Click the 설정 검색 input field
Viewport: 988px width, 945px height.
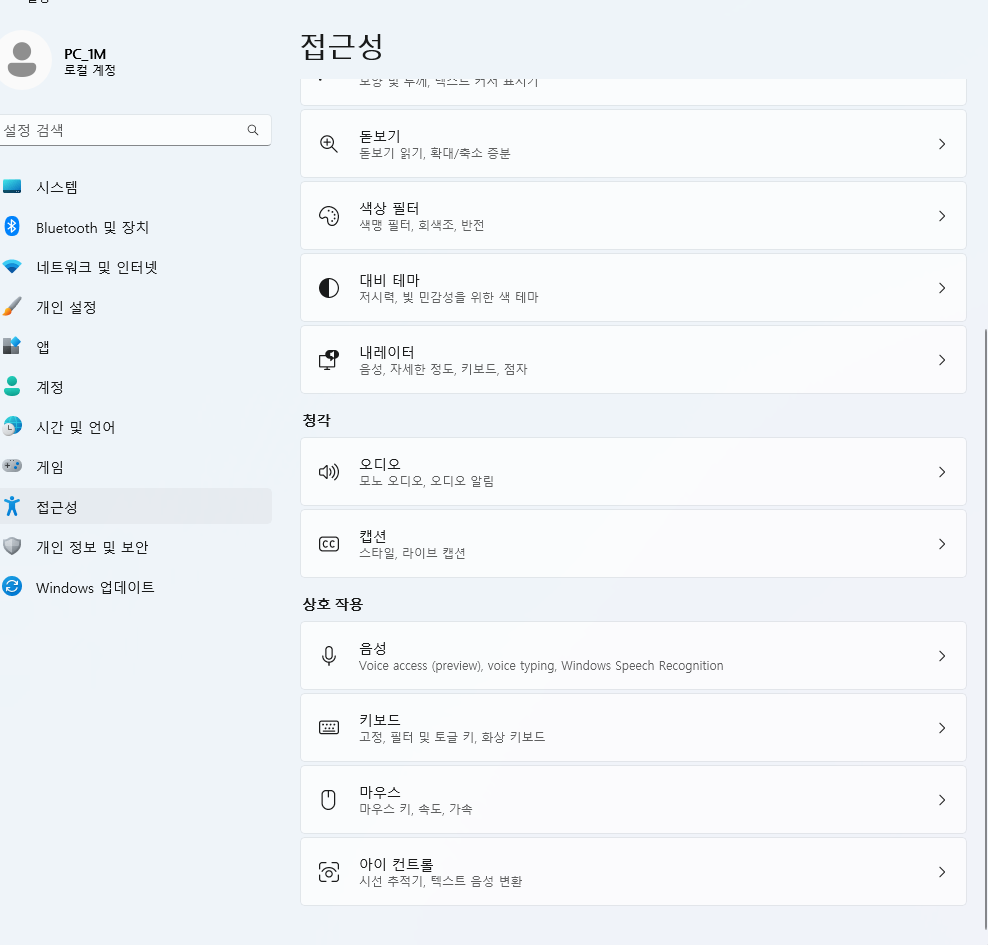134,130
